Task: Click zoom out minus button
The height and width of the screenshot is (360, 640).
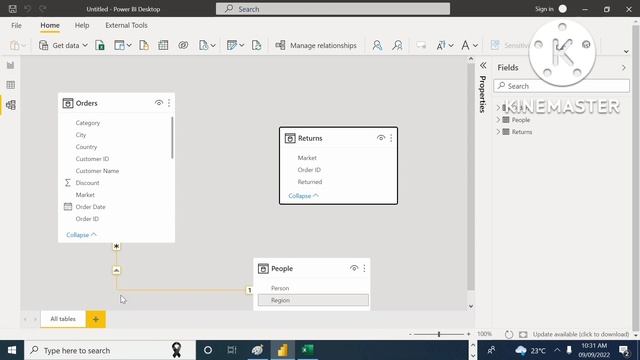Action: 410,334
